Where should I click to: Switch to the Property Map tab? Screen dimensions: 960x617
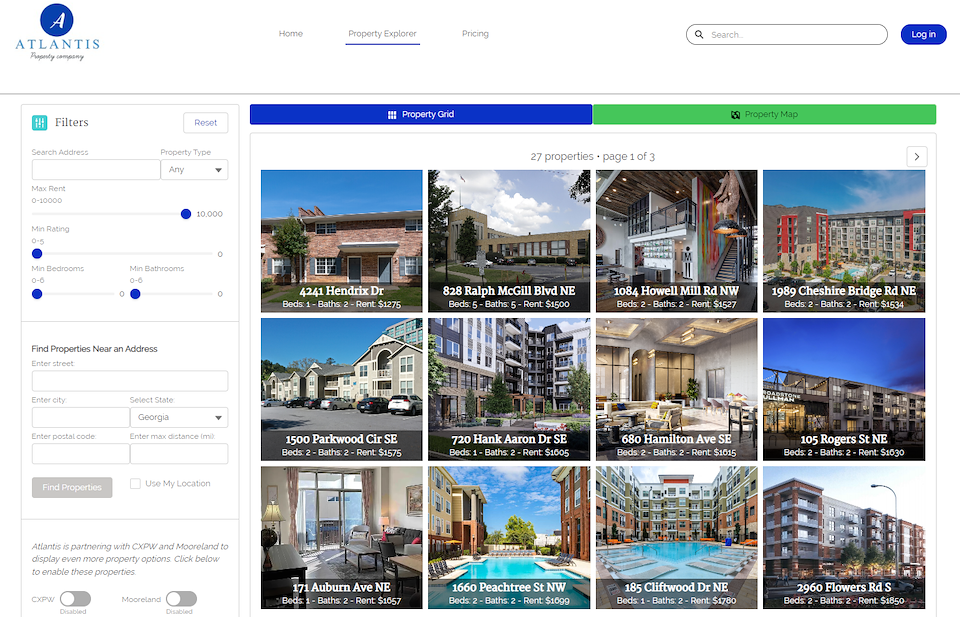tap(764, 115)
